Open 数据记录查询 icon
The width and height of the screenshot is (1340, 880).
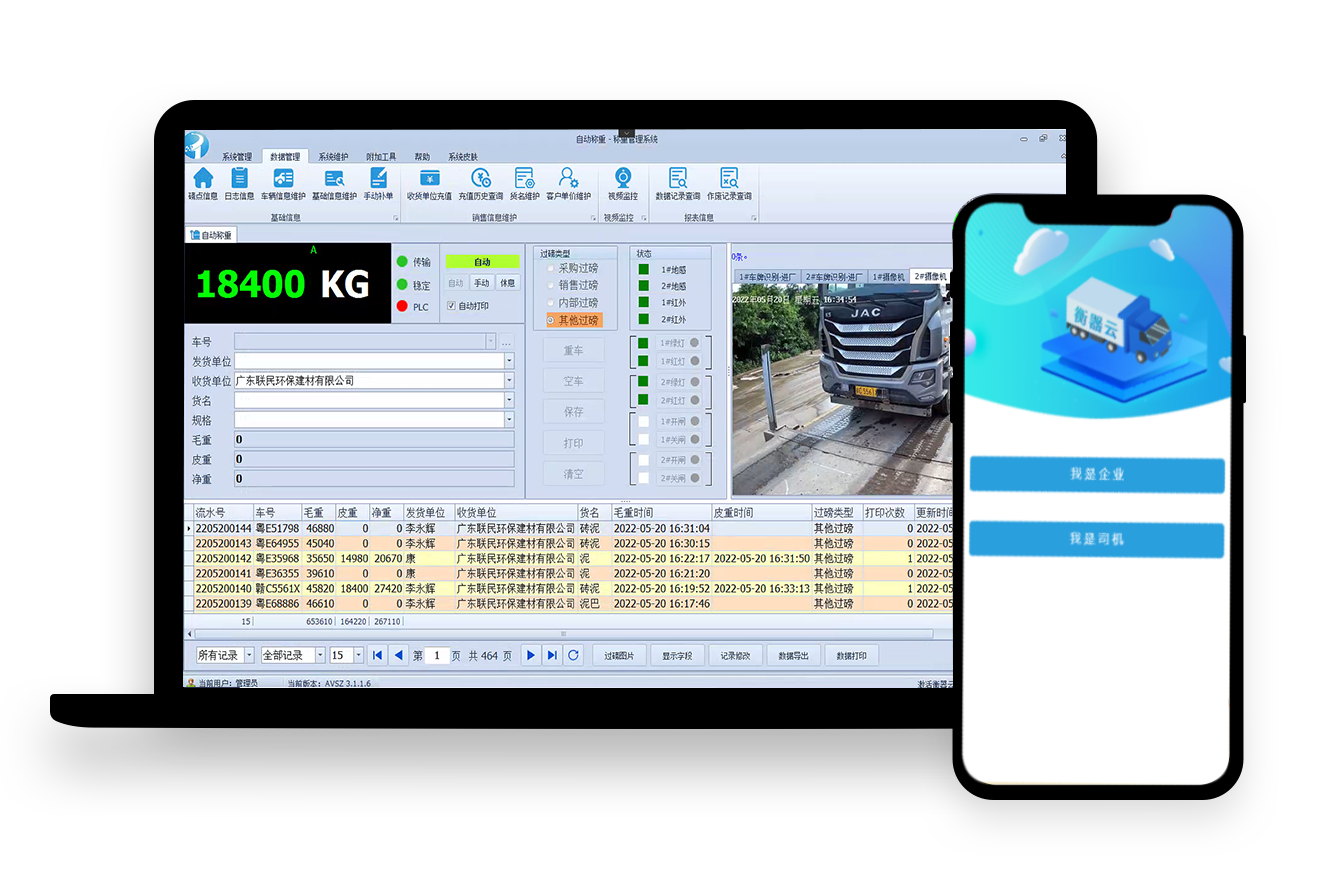point(678,178)
